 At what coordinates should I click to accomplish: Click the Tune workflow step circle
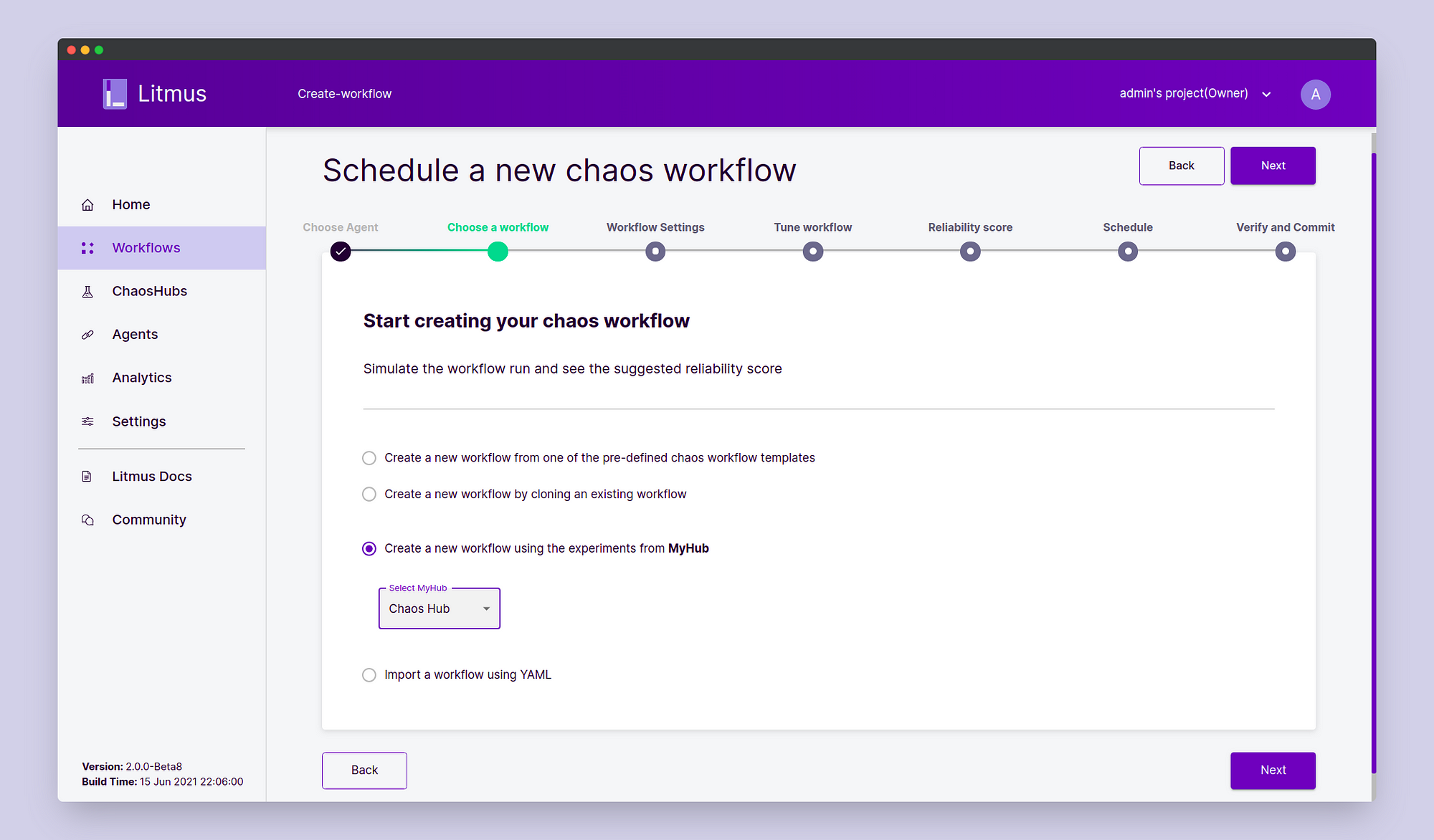(x=813, y=252)
